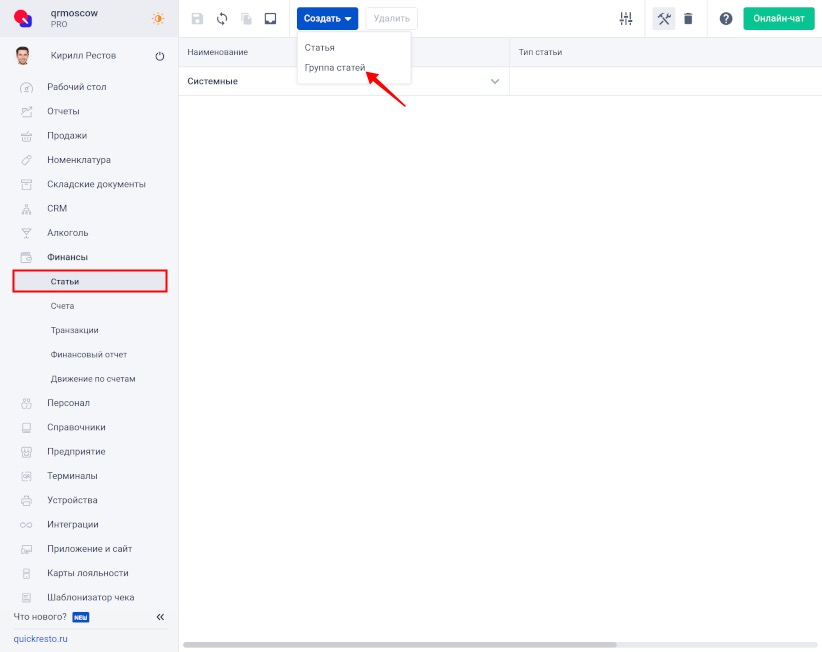The image size is (822, 652).
Task: Open help question mark icon
Action: tap(726, 19)
